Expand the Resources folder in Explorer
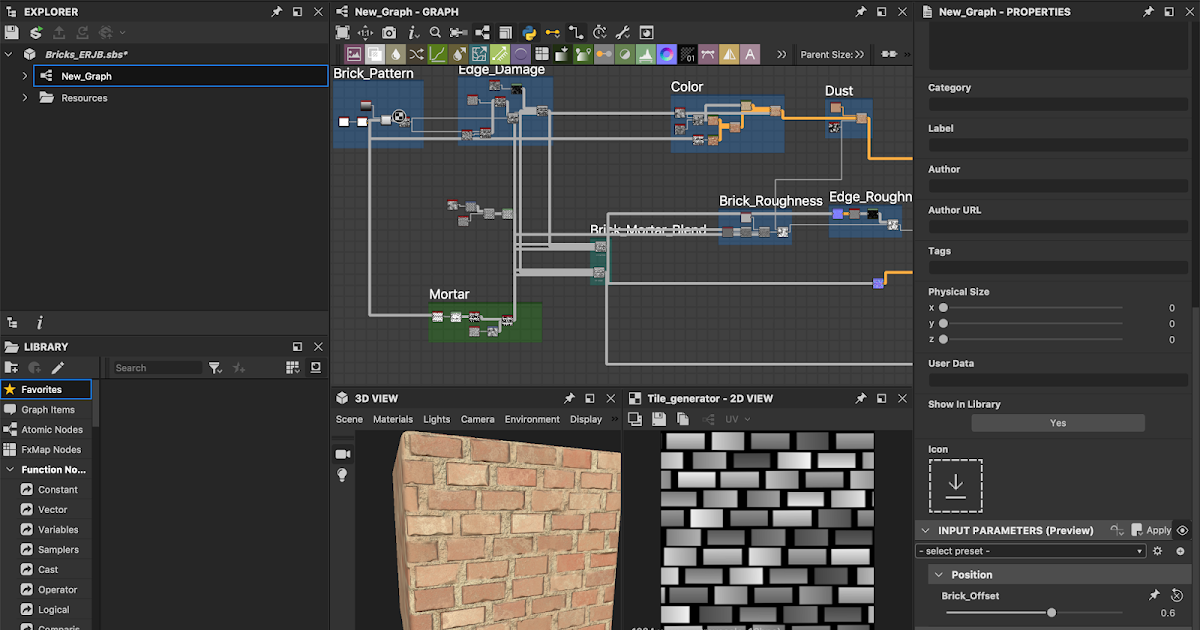The image size is (1200, 630). tap(26, 98)
